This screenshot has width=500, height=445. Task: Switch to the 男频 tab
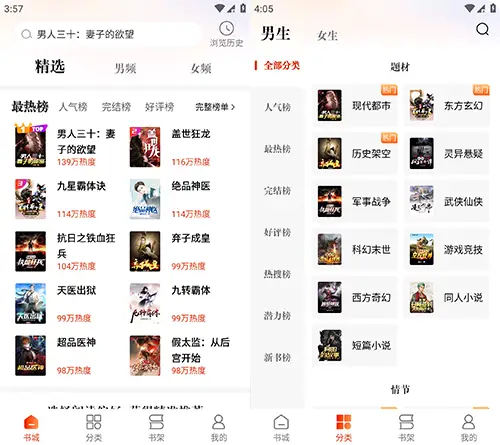pyautogui.click(x=125, y=68)
